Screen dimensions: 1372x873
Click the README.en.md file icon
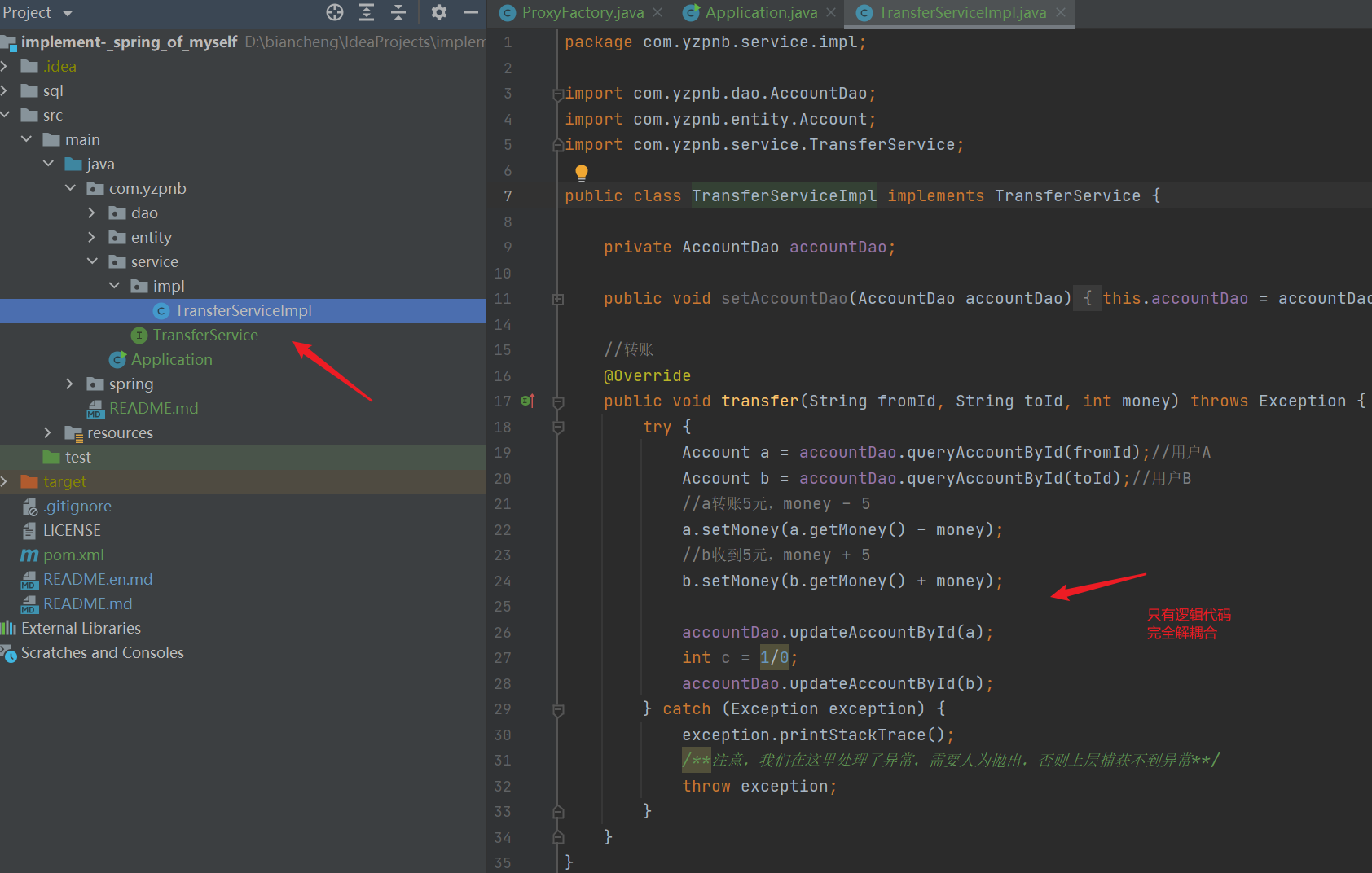pyautogui.click(x=29, y=579)
